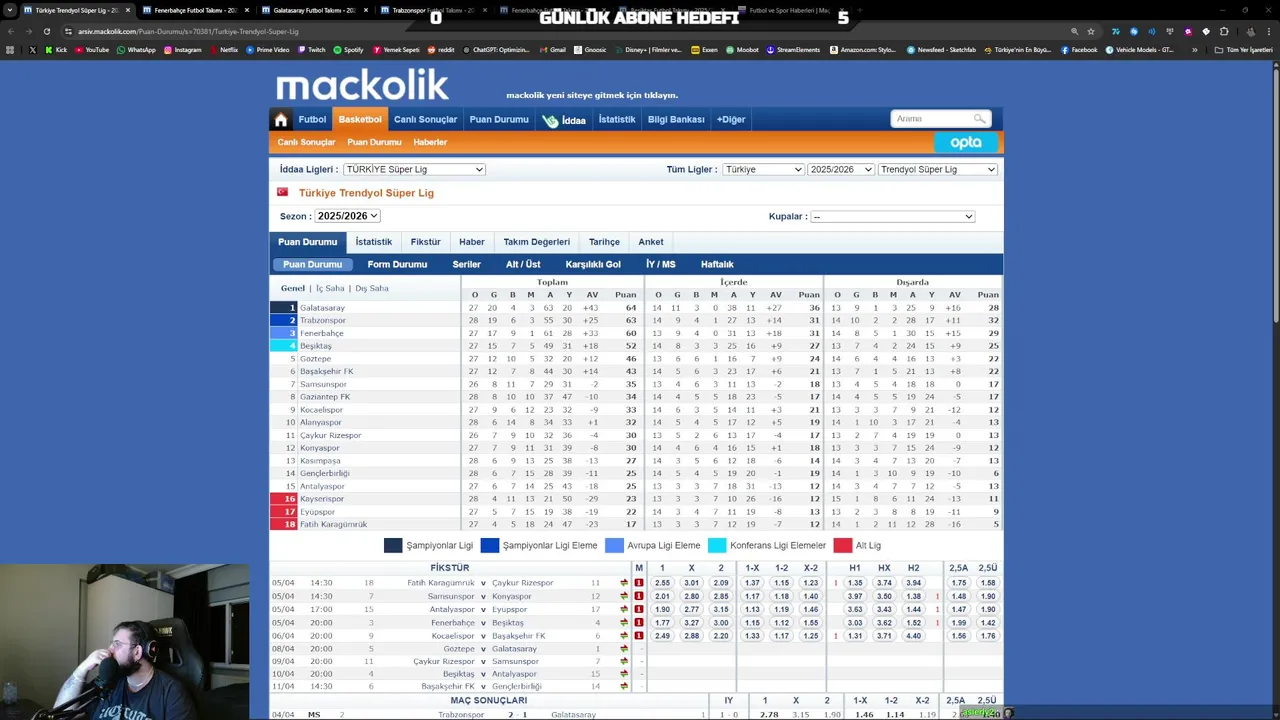Click the Bilgi Bankası menu item
Image resolution: width=1280 pixels, height=720 pixels.
(676, 120)
